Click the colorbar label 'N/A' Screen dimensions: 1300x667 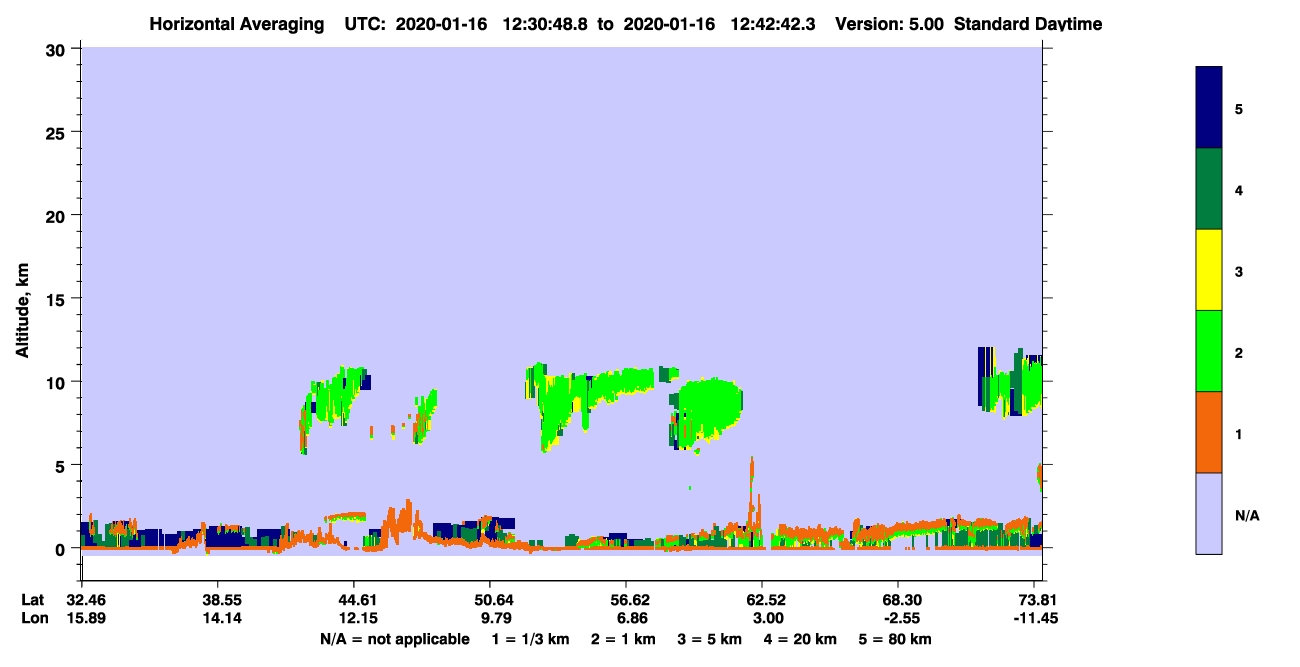[x=1247, y=515]
